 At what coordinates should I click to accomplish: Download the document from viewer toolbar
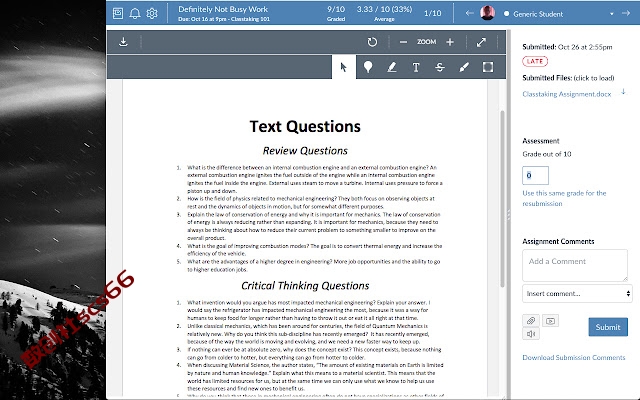[x=123, y=42]
